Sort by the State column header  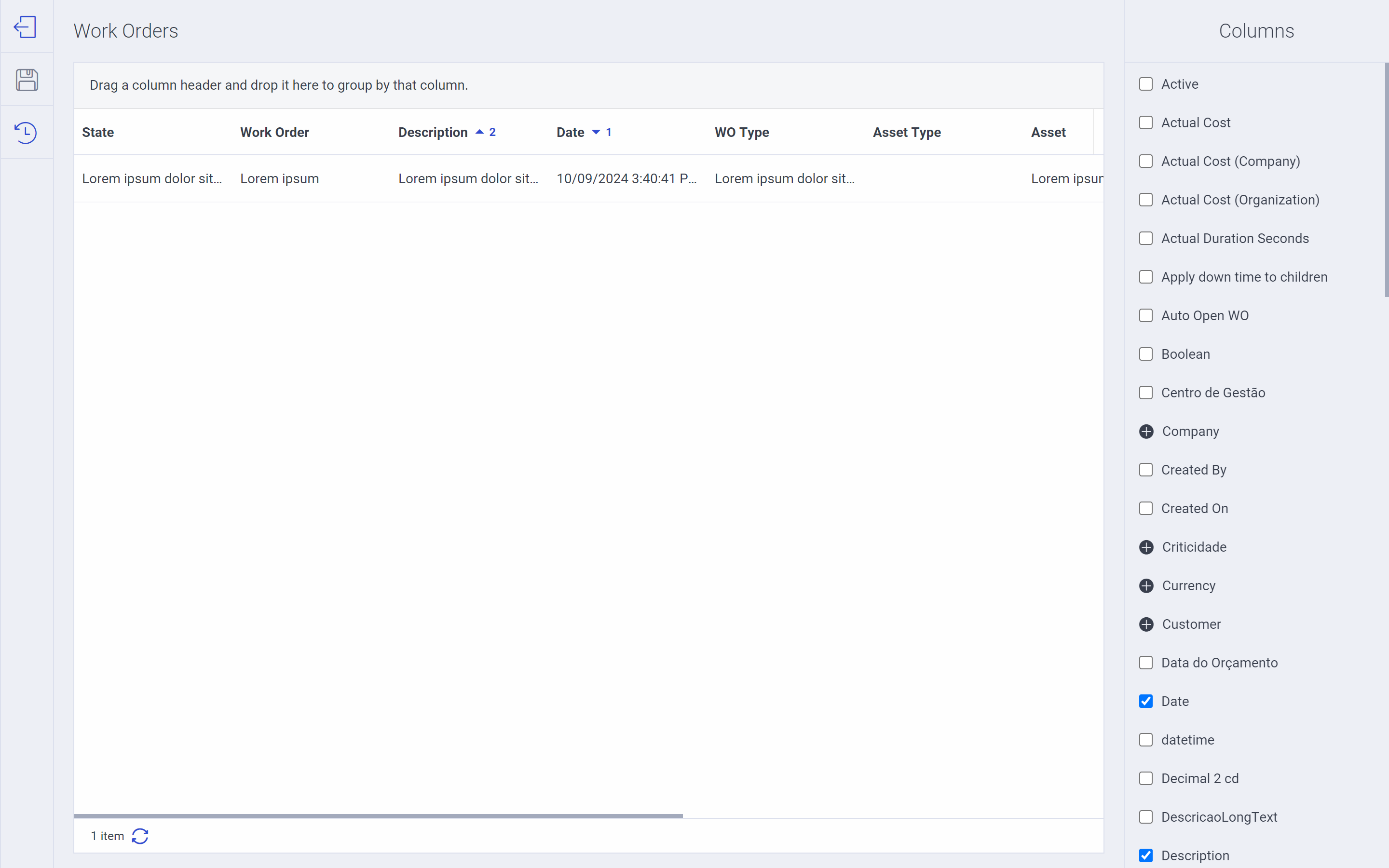97,132
